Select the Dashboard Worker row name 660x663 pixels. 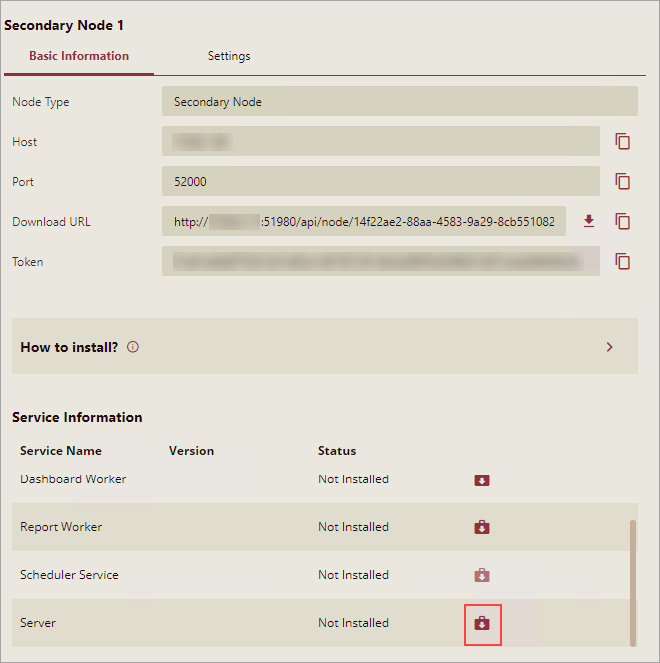click(73, 479)
